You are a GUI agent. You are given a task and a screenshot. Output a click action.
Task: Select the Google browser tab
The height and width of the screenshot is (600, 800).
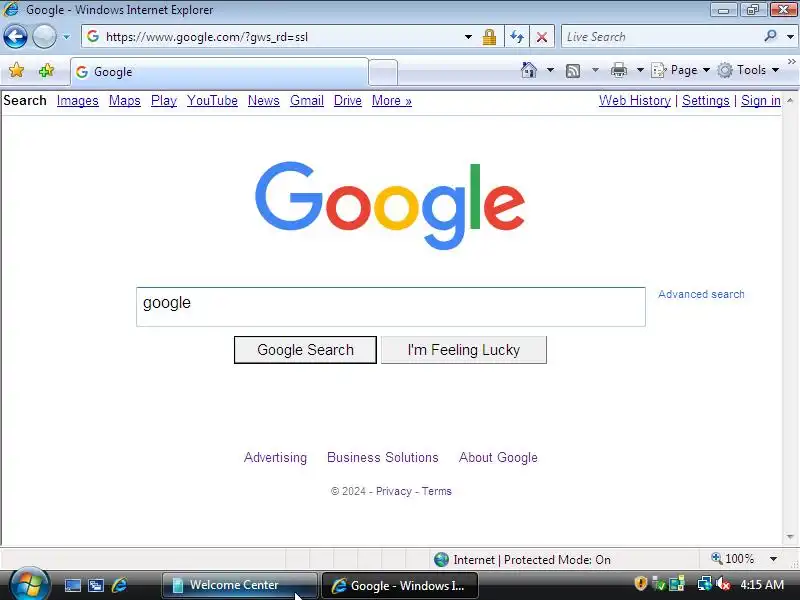coord(219,72)
